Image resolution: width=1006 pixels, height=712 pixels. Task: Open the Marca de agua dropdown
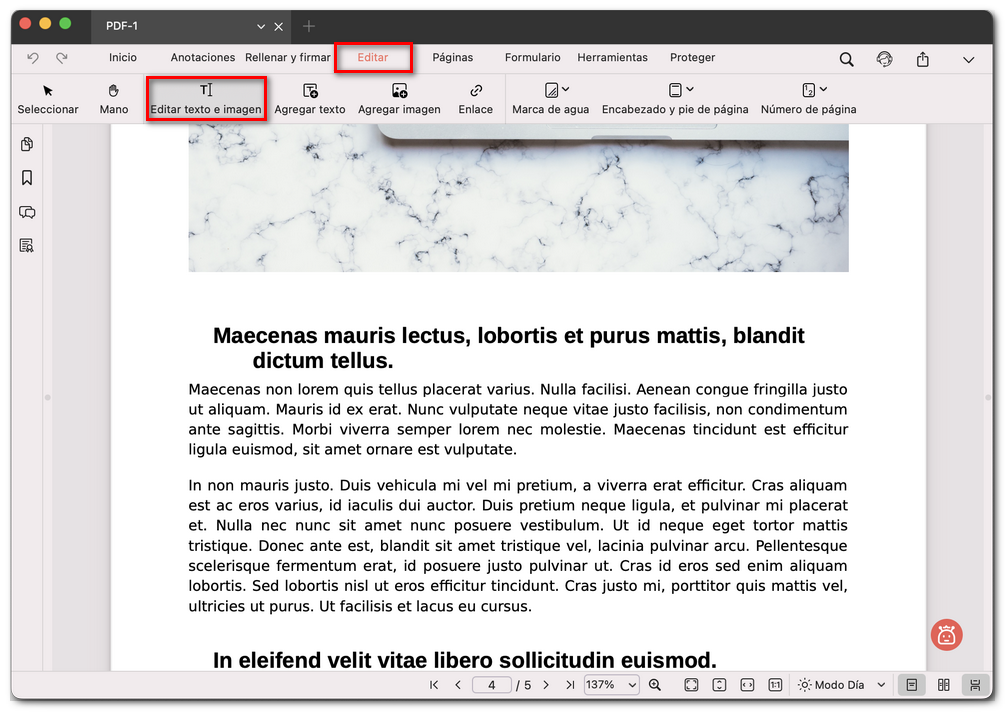pos(550,97)
